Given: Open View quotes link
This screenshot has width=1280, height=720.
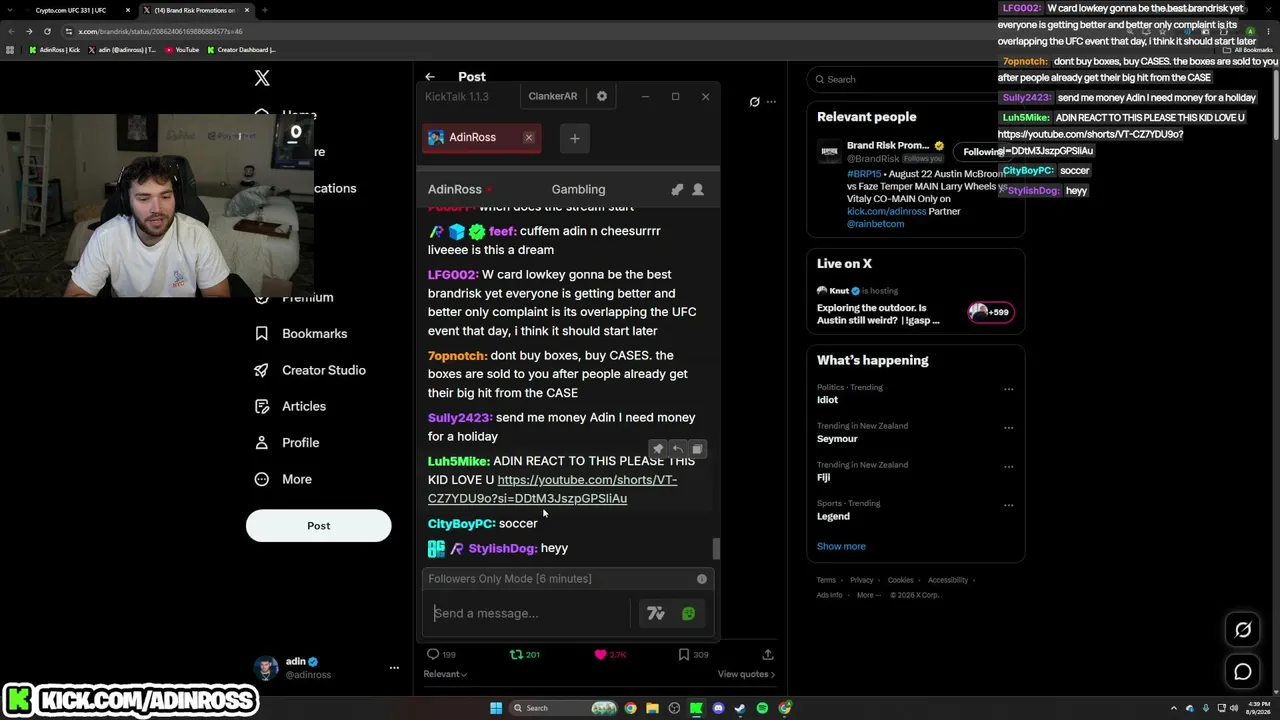Looking at the screenshot, I should [746, 674].
